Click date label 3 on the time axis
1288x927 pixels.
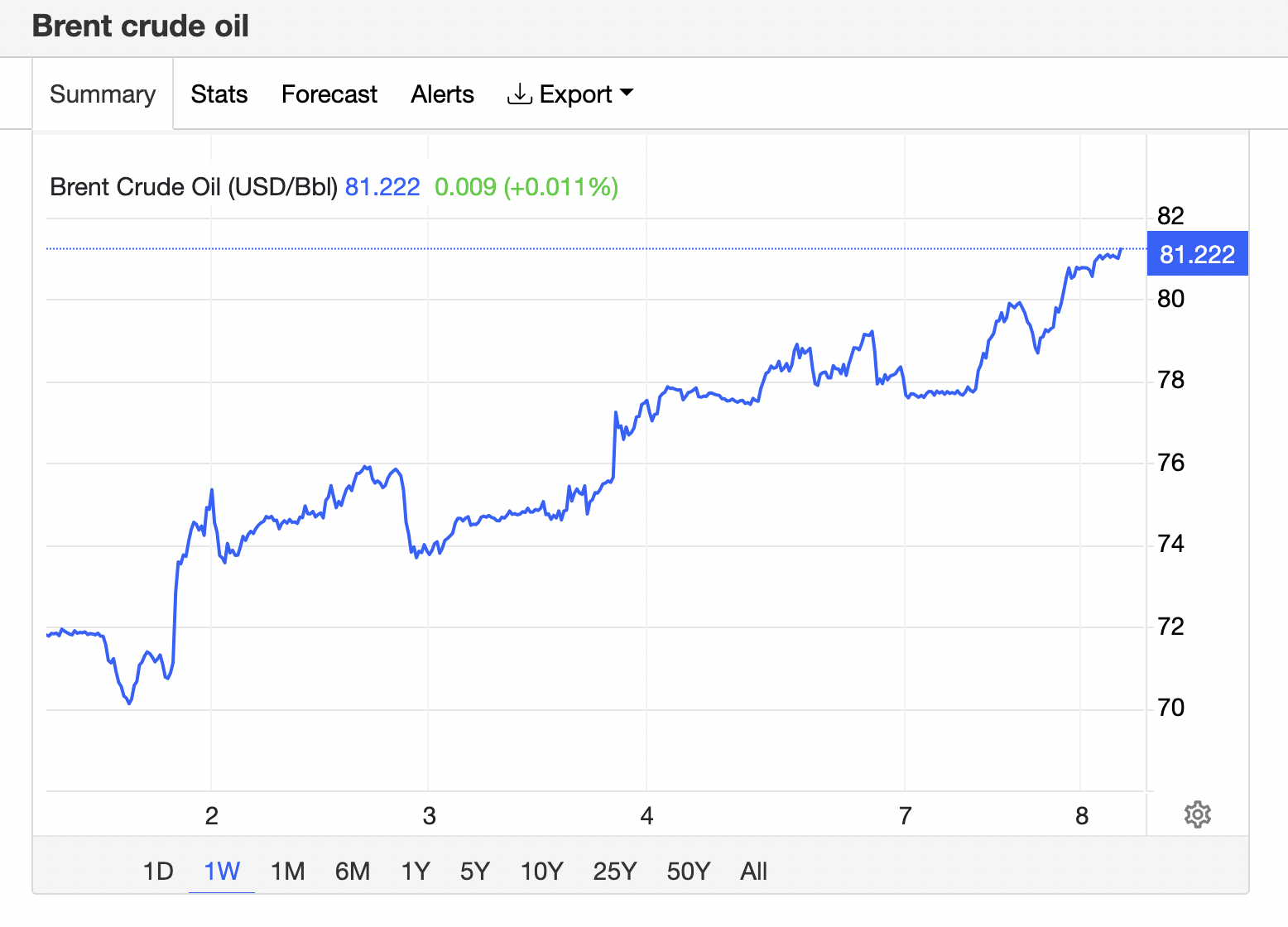[x=429, y=816]
